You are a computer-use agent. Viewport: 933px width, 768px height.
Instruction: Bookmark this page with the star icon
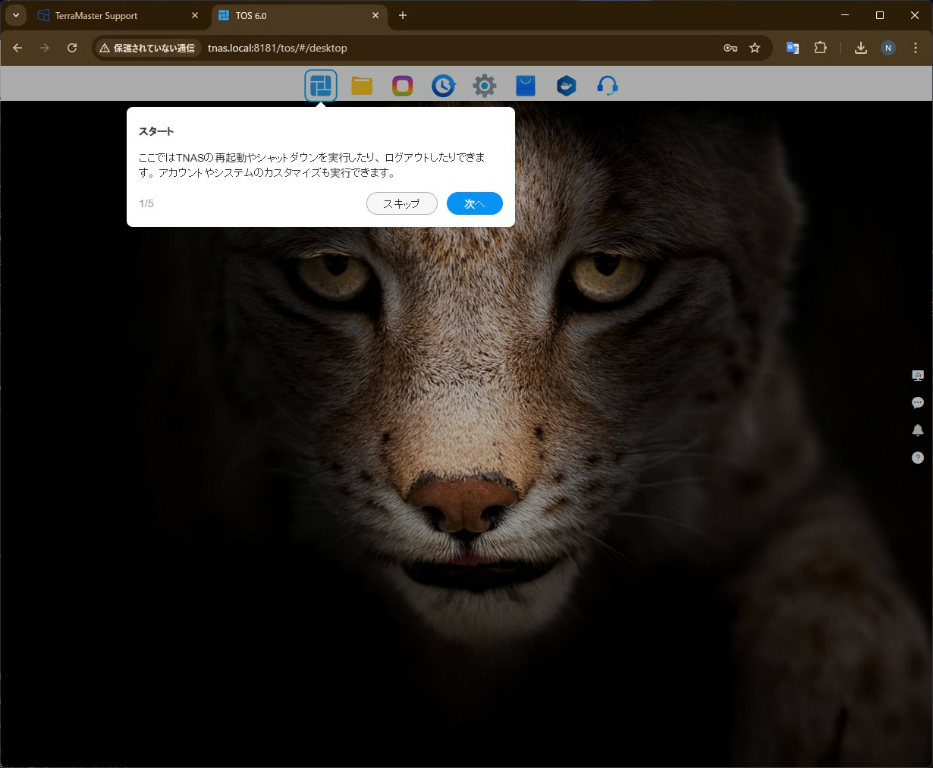755,48
